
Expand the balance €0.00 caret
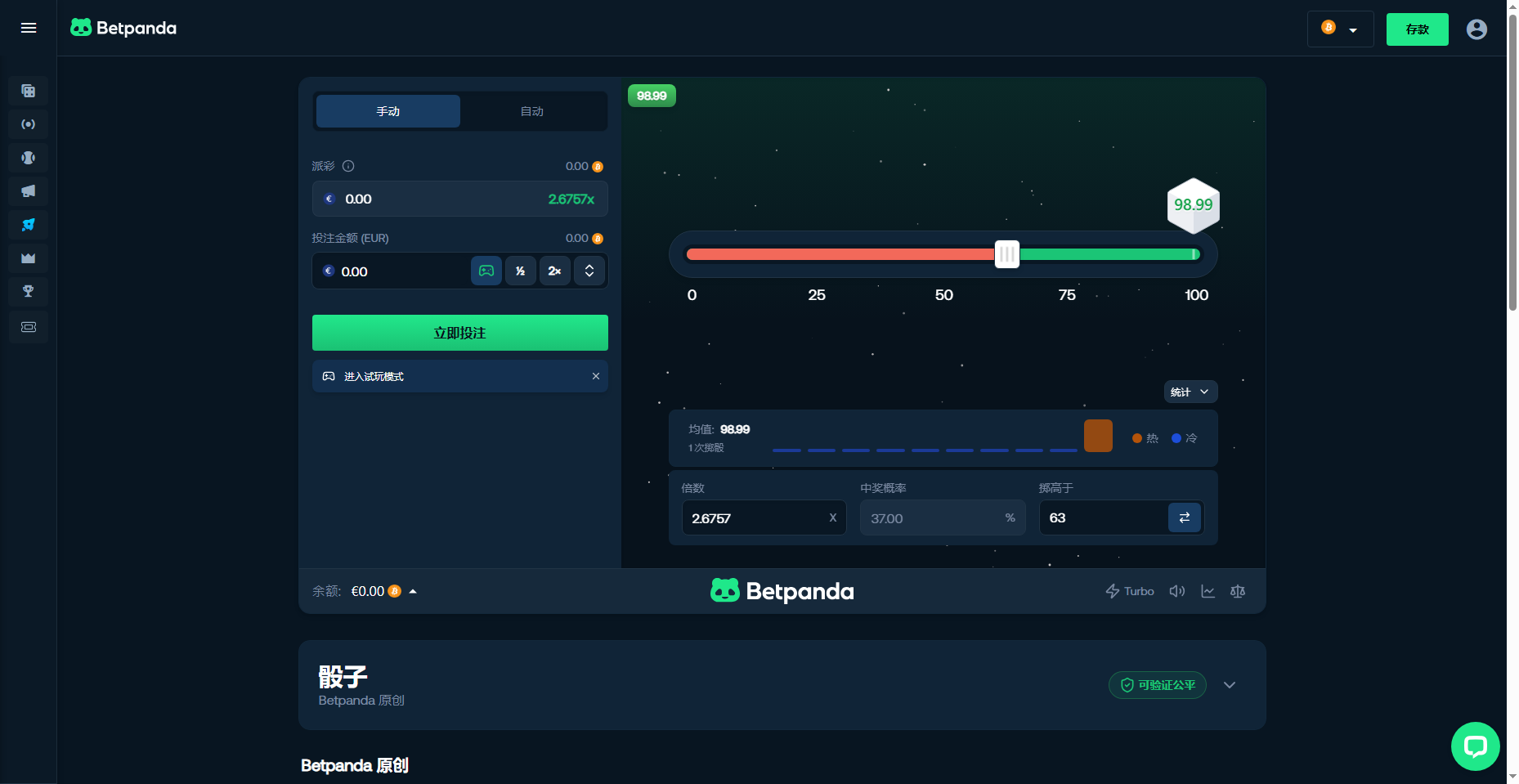[413, 591]
